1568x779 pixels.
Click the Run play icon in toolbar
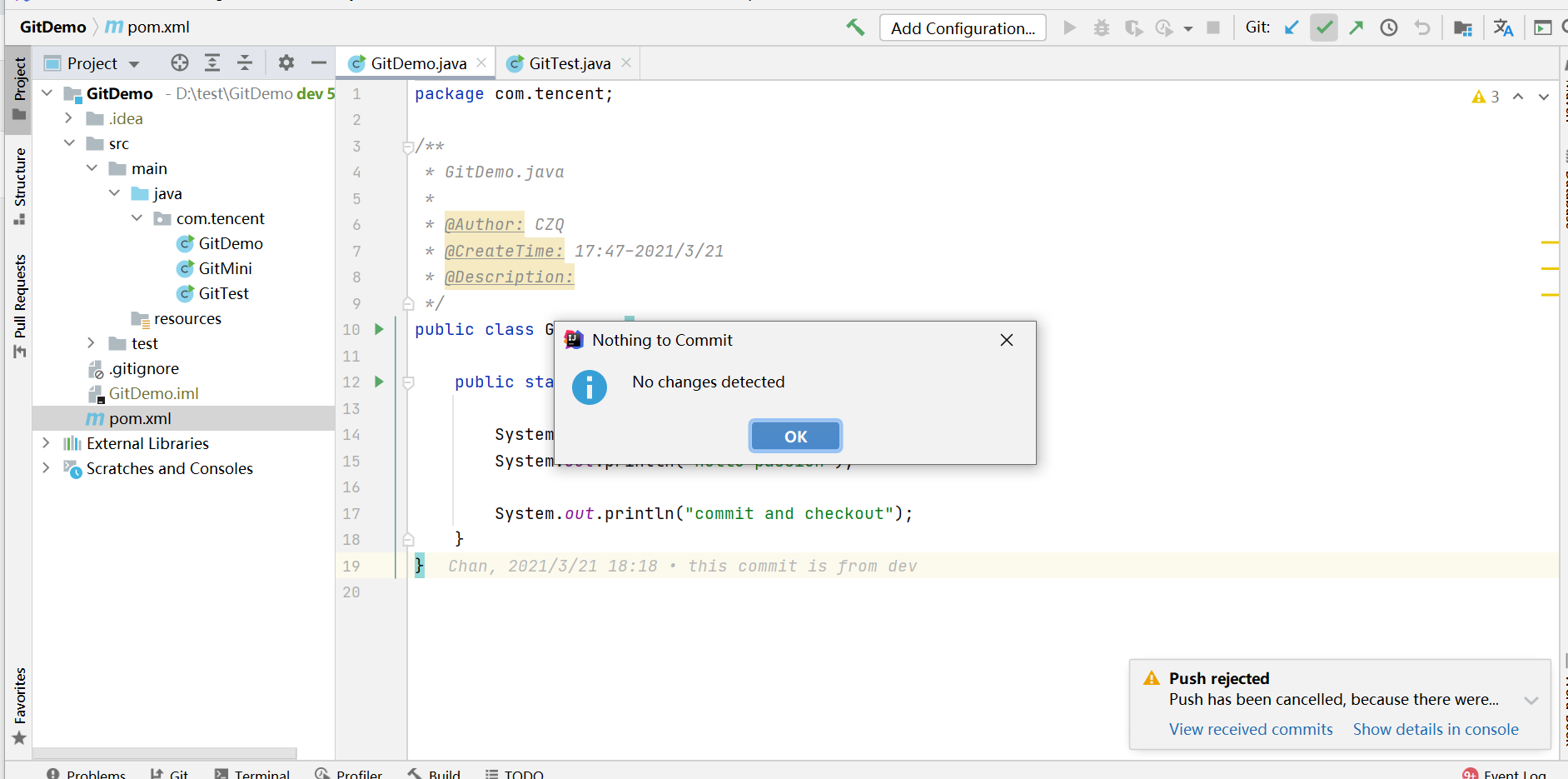pos(1070,27)
